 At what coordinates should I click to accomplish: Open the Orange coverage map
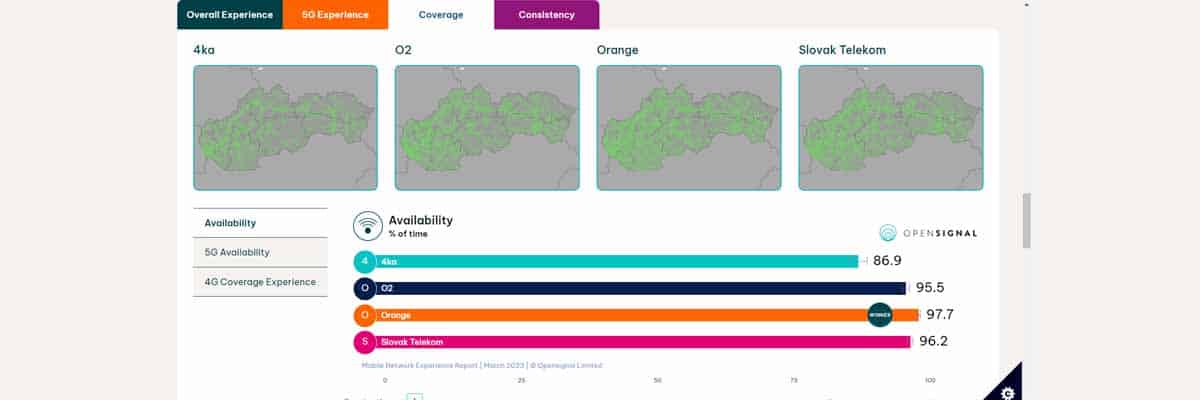pyautogui.click(x=689, y=128)
